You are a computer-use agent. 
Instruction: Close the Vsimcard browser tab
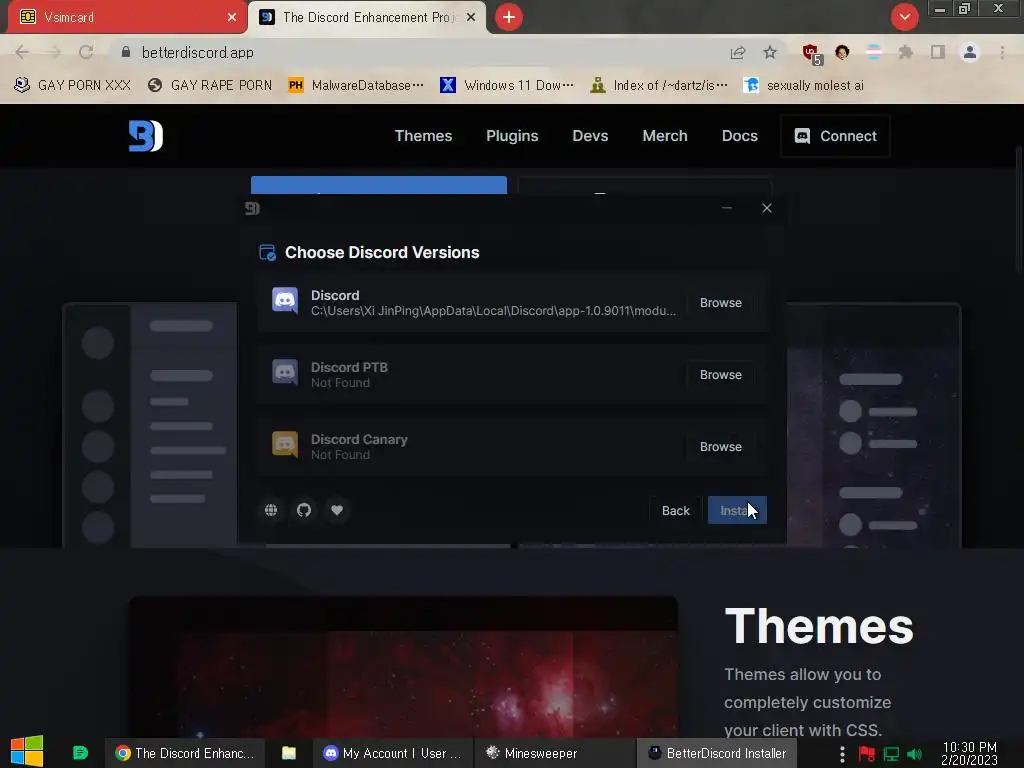[232, 17]
